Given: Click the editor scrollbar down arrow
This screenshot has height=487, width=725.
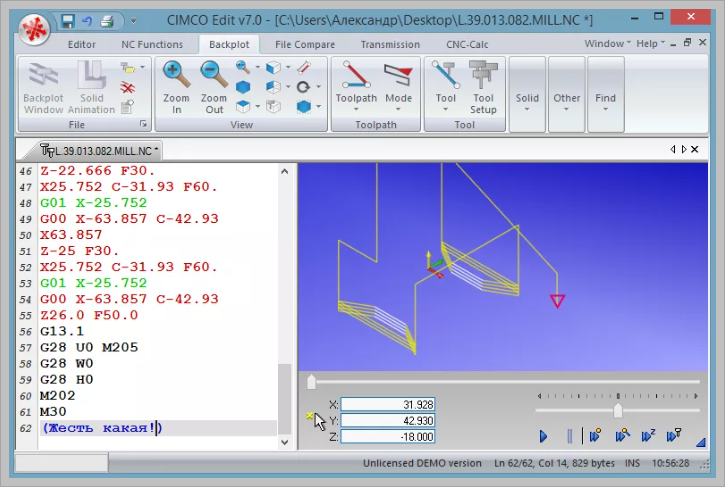Looking at the screenshot, I should (285, 442).
